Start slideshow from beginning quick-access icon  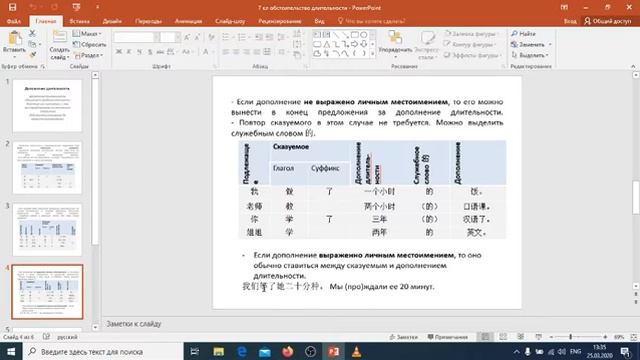click(76, 7)
